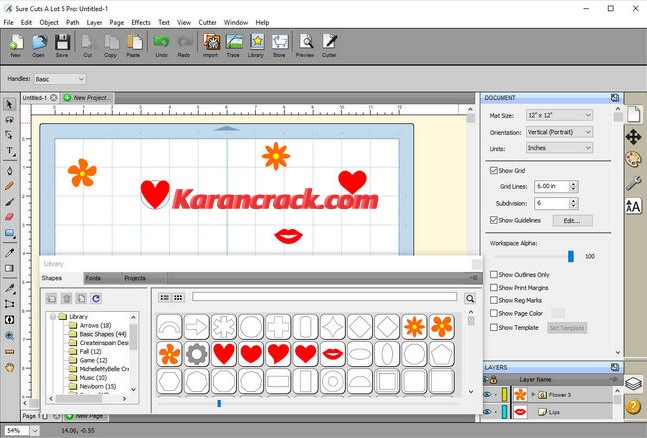647x438 pixels.
Task: Select the Text tool
Action: tap(9, 151)
